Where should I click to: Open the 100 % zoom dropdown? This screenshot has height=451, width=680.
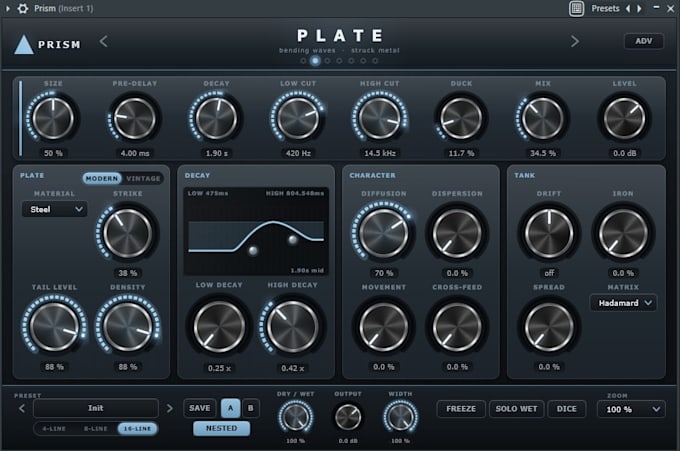(631, 409)
